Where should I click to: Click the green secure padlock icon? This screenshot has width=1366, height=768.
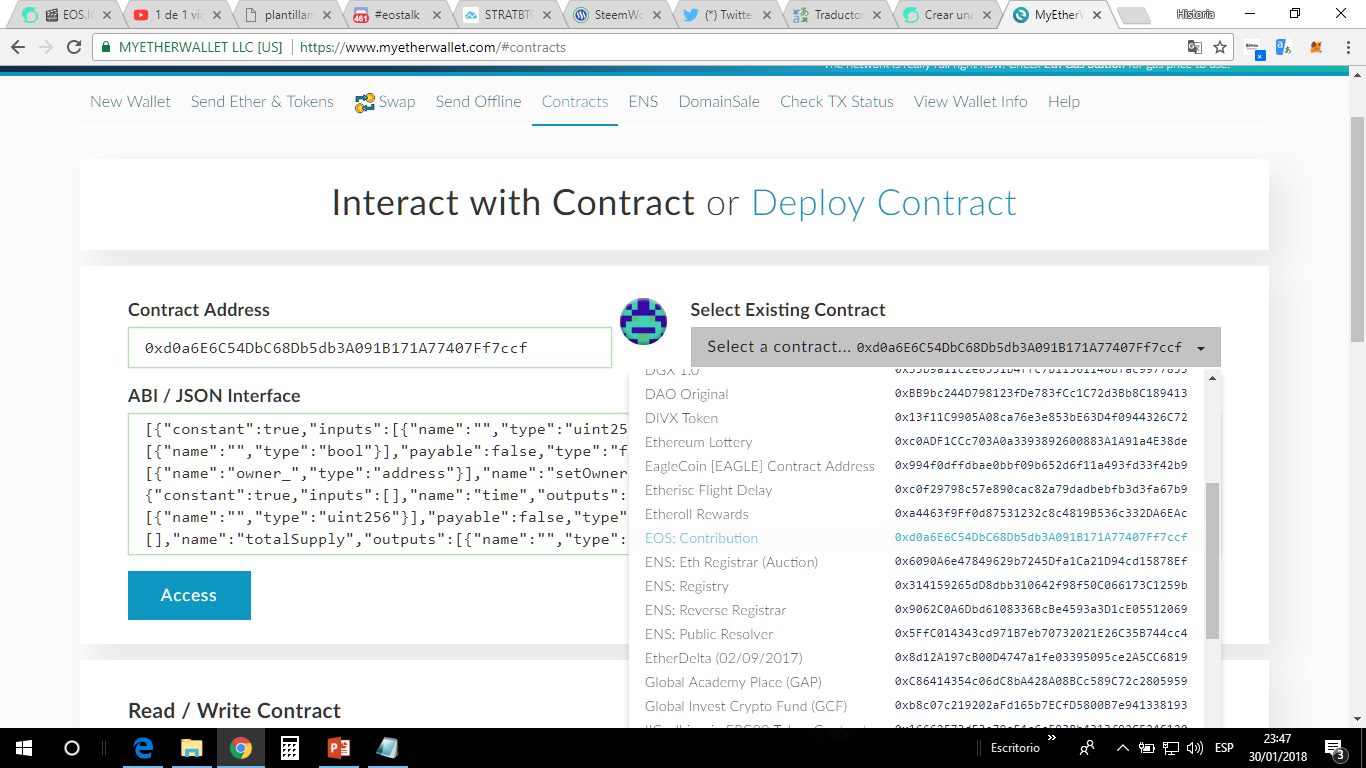[106, 47]
